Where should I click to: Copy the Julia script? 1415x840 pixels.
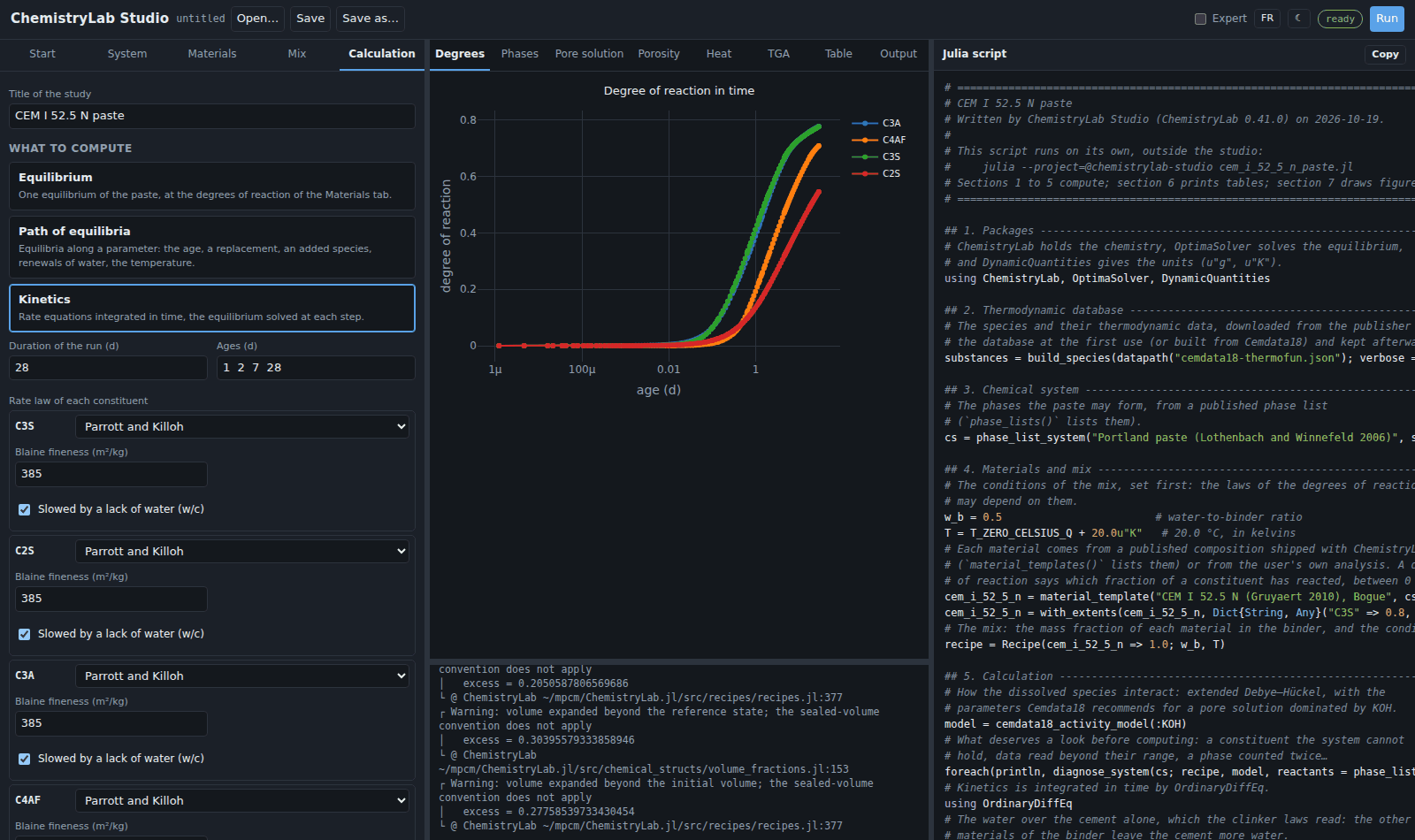point(1385,54)
